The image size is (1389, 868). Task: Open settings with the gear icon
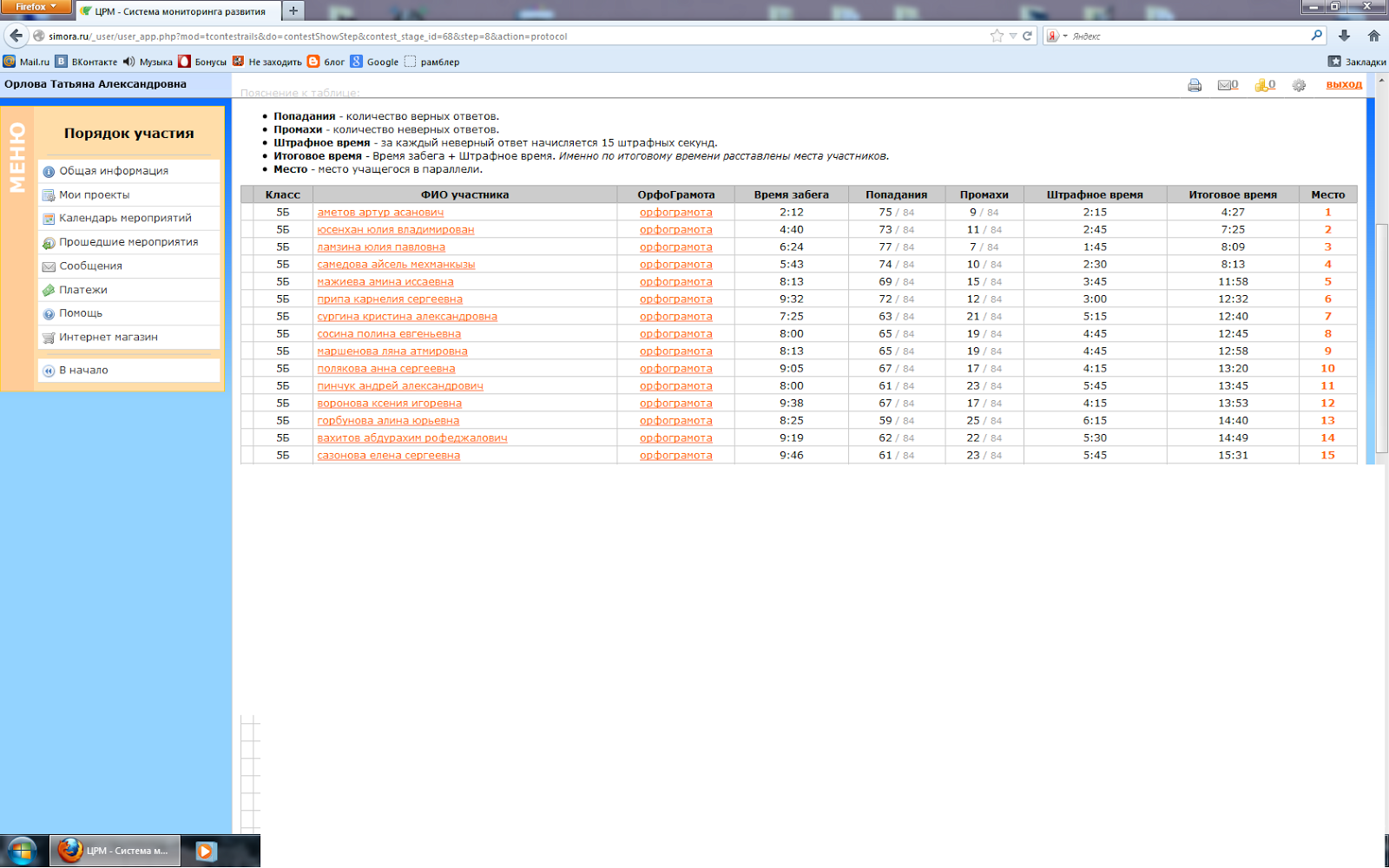1299,85
